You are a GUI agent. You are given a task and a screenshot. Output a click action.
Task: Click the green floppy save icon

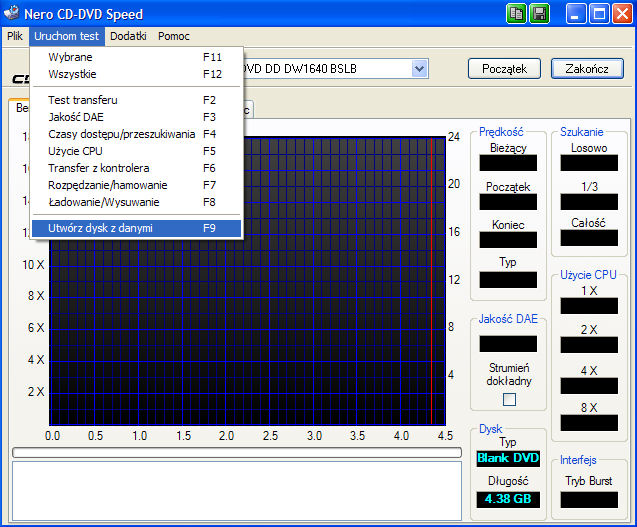[540, 14]
